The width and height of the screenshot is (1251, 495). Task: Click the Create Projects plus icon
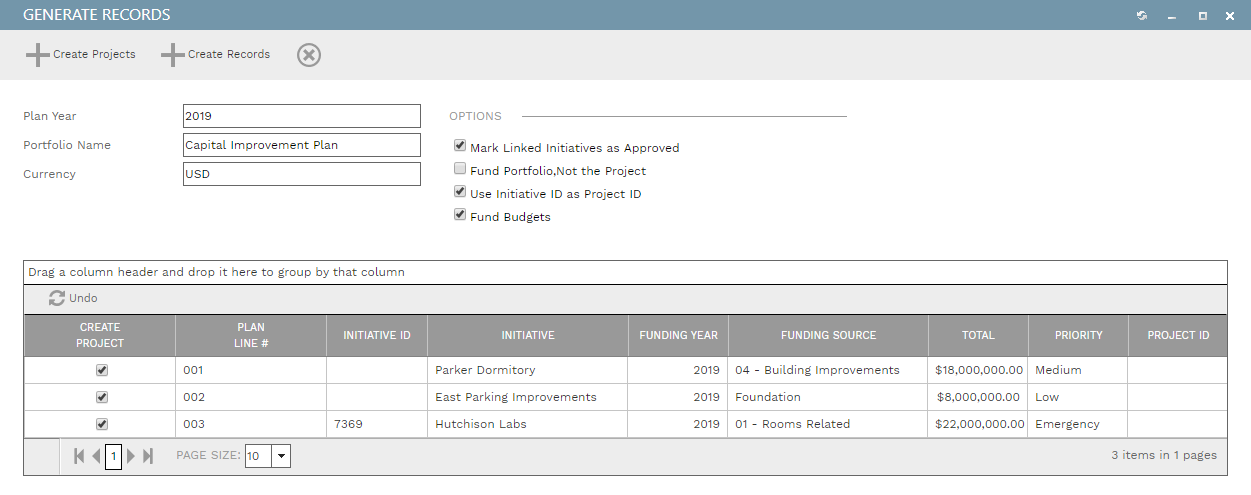(x=38, y=55)
